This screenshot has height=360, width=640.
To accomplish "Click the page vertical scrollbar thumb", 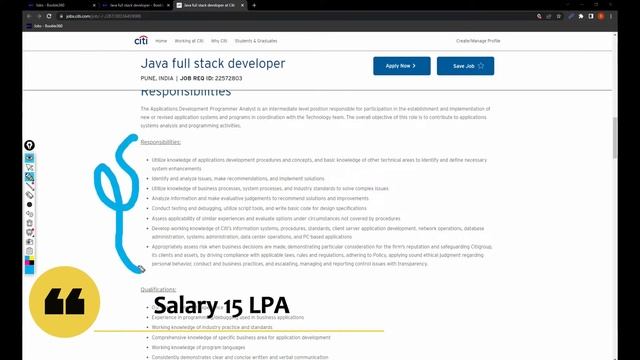I will point(615,138).
